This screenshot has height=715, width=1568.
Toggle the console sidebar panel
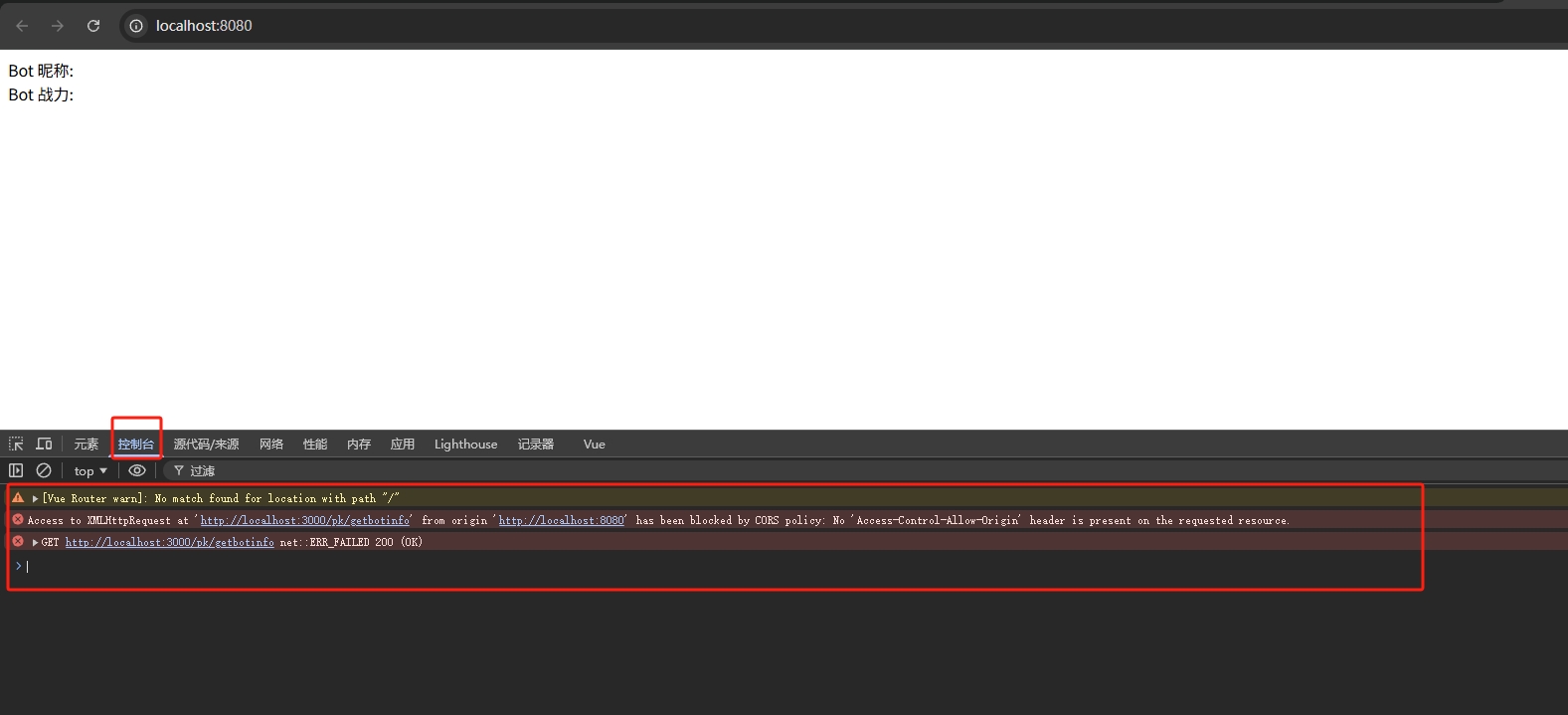[x=16, y=470]
